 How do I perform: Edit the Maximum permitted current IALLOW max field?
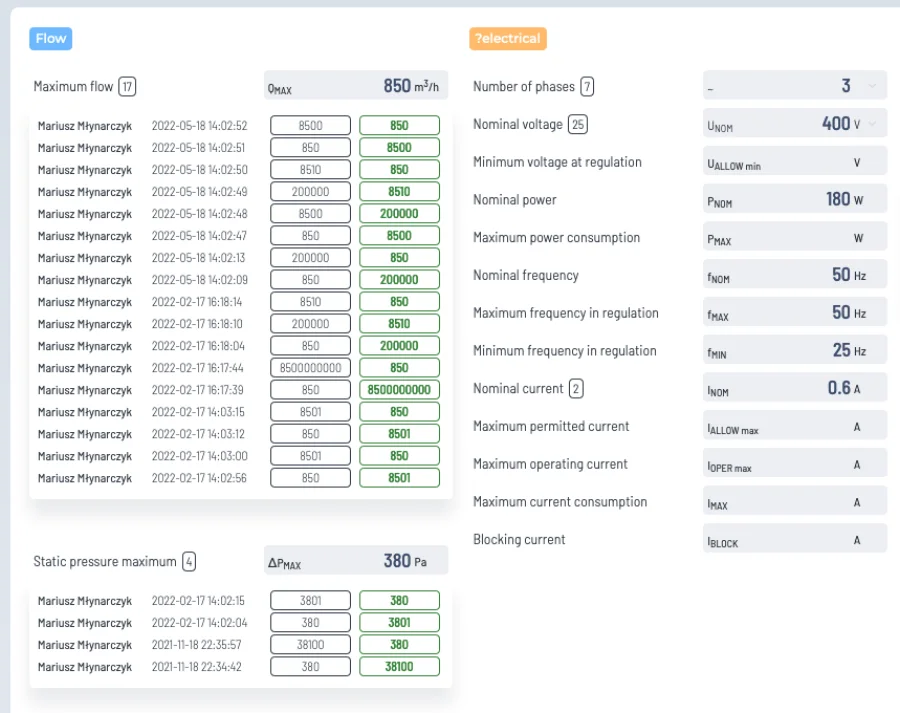click(795, 426)
